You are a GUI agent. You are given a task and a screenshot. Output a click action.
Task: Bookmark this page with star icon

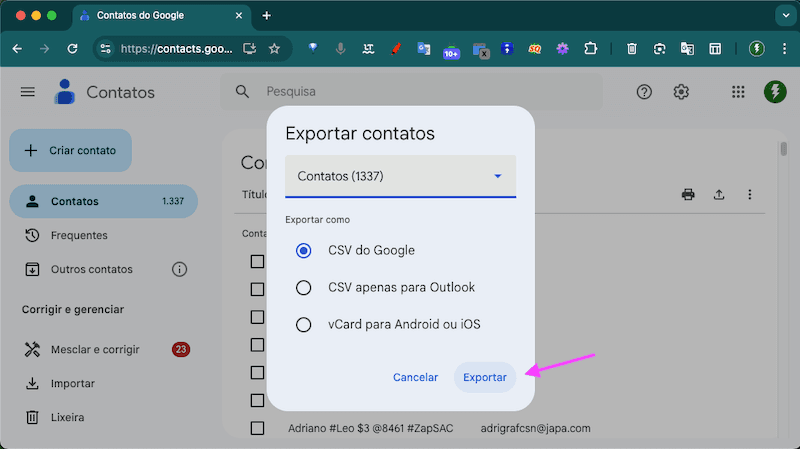[x=274, y=49]
